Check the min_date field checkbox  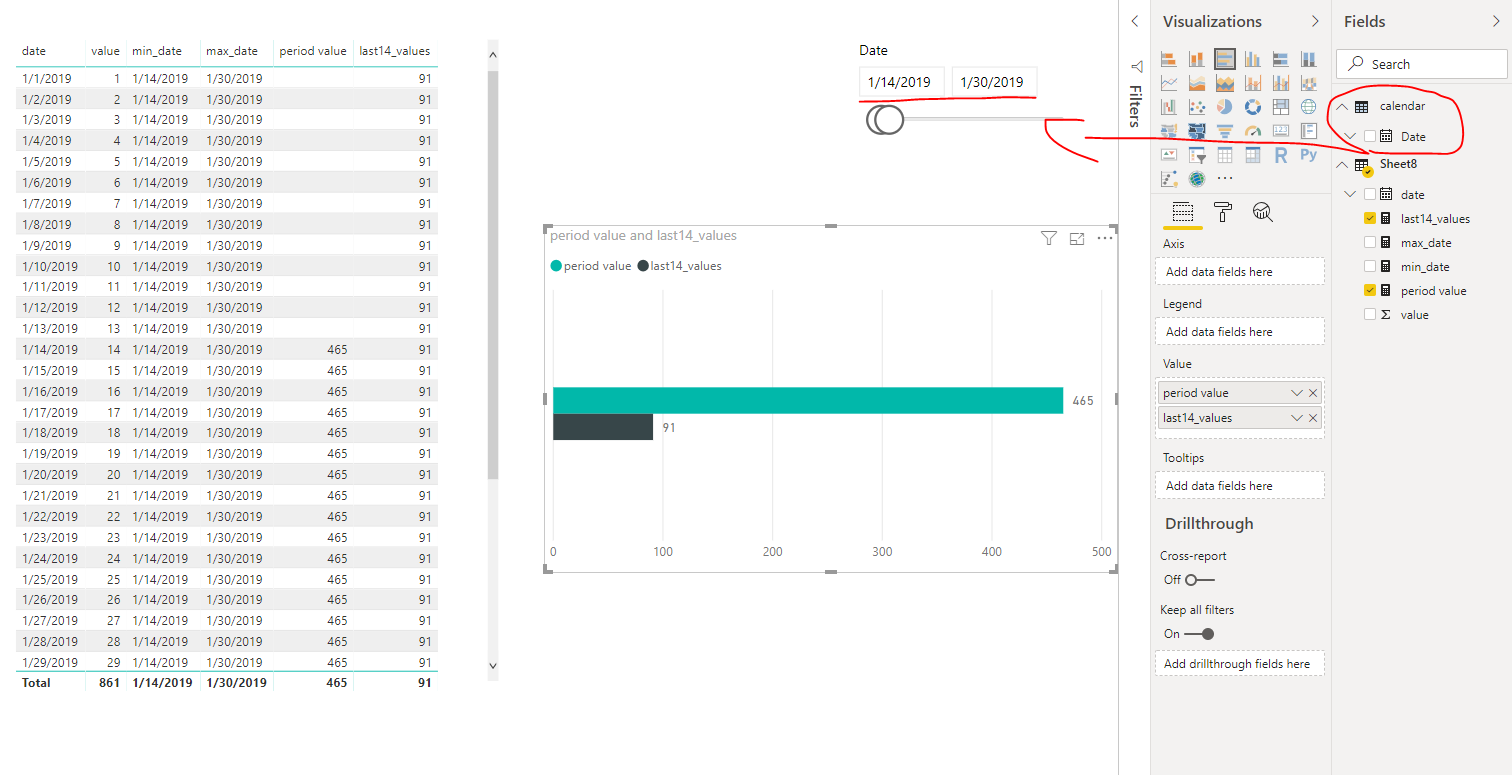click(1370, 266)
